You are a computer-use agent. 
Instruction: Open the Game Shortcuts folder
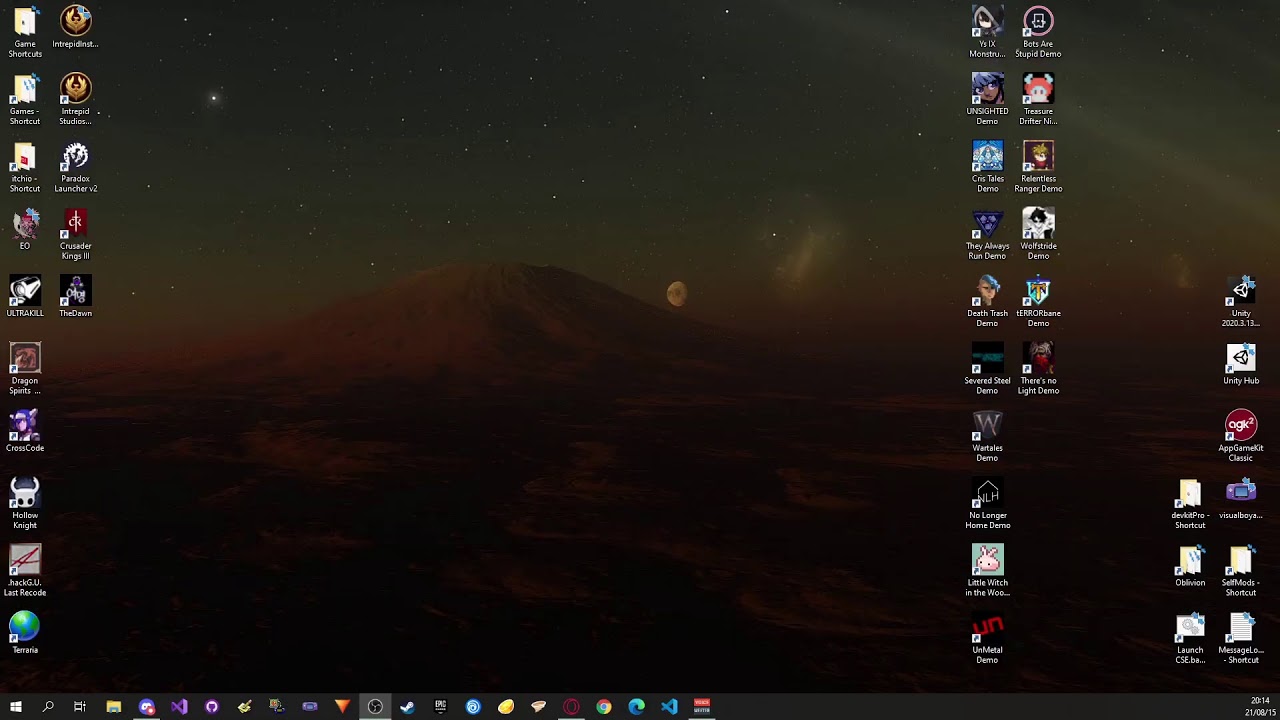coord(25,32)
